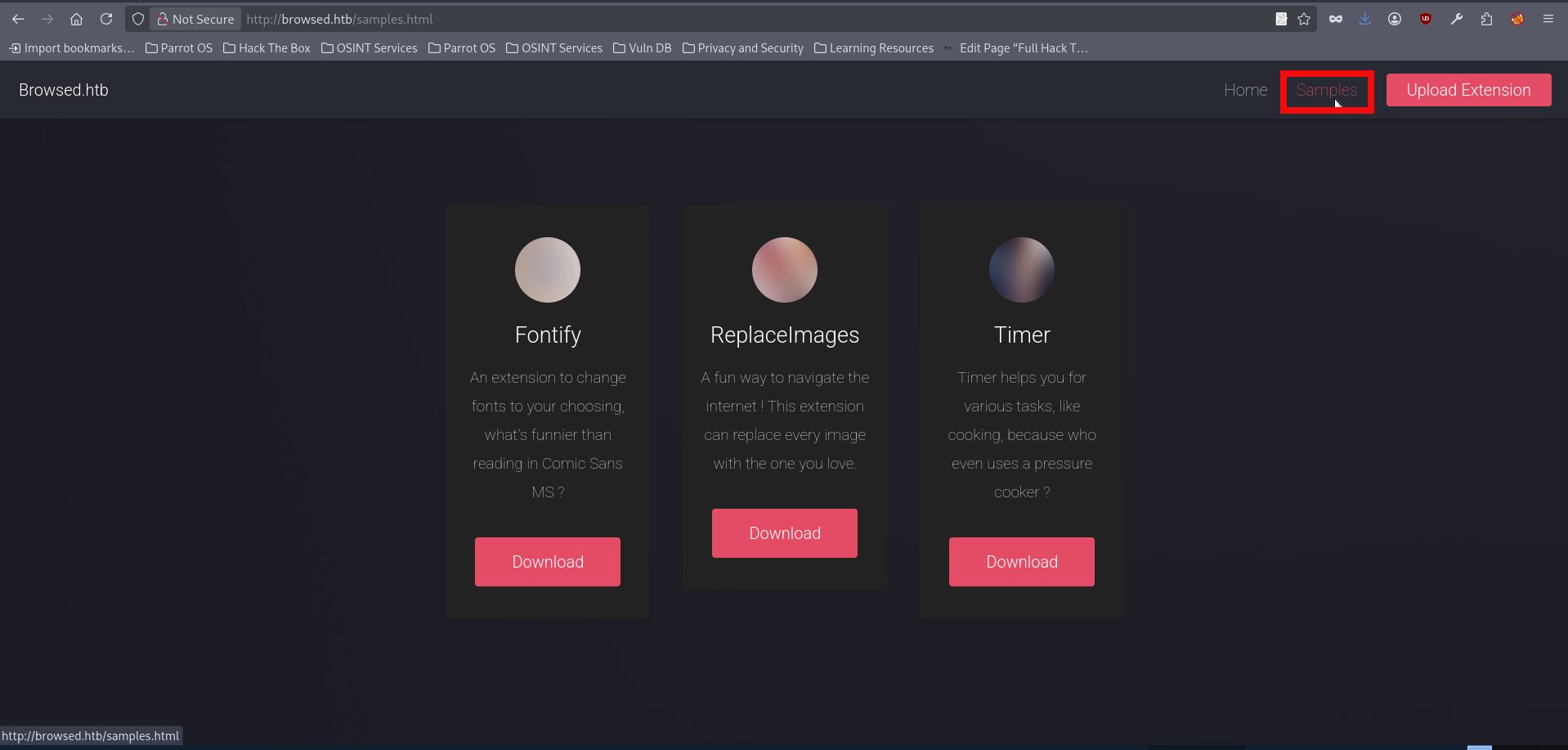Image resolution: width=1568 pixels, height=750 pixels.
Task: Click the Not Secure site info badge
Action: pos(195,19)
